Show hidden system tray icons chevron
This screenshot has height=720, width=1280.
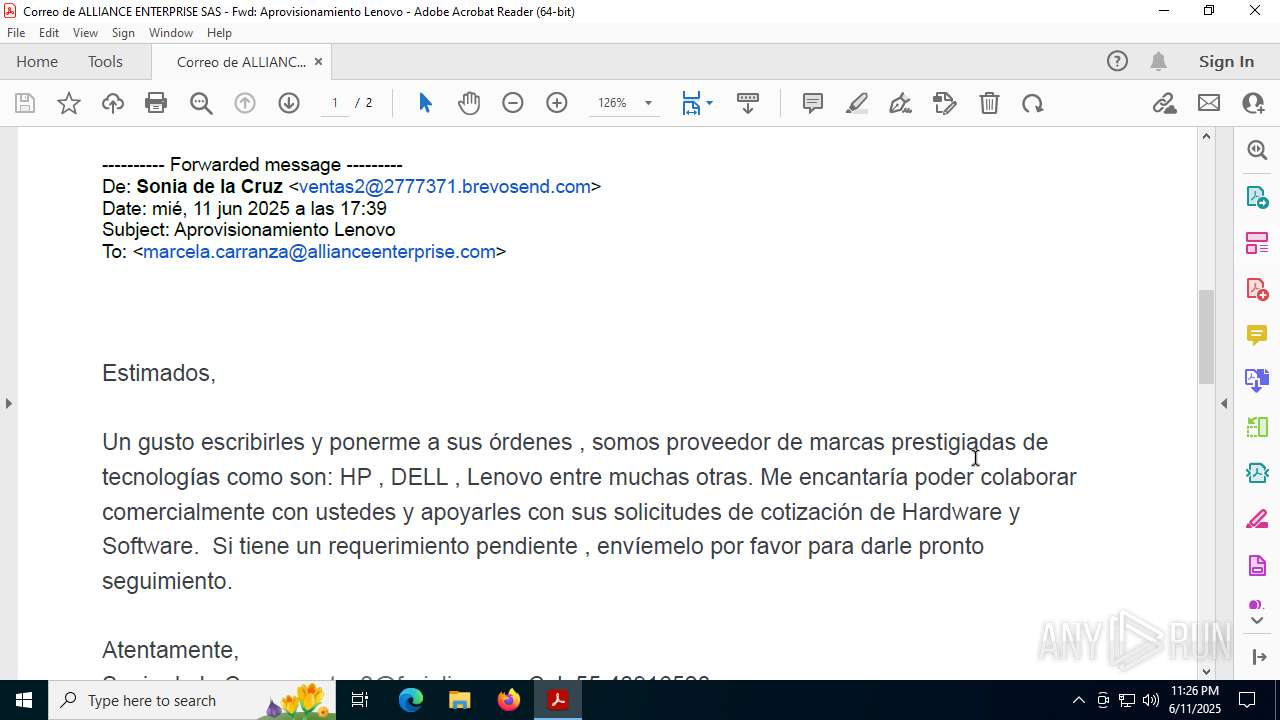pos(1078,700)
